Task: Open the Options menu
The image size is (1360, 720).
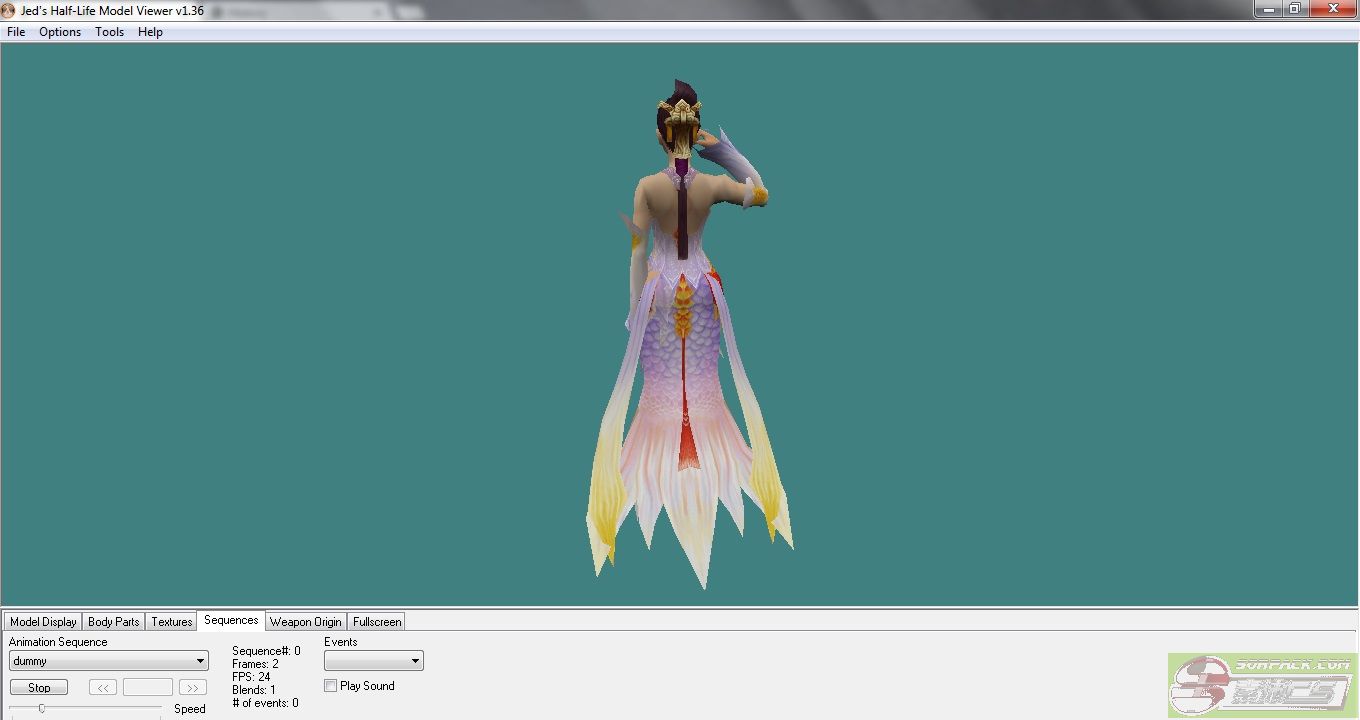Action: pyautogui.click(x=60, y=32)
